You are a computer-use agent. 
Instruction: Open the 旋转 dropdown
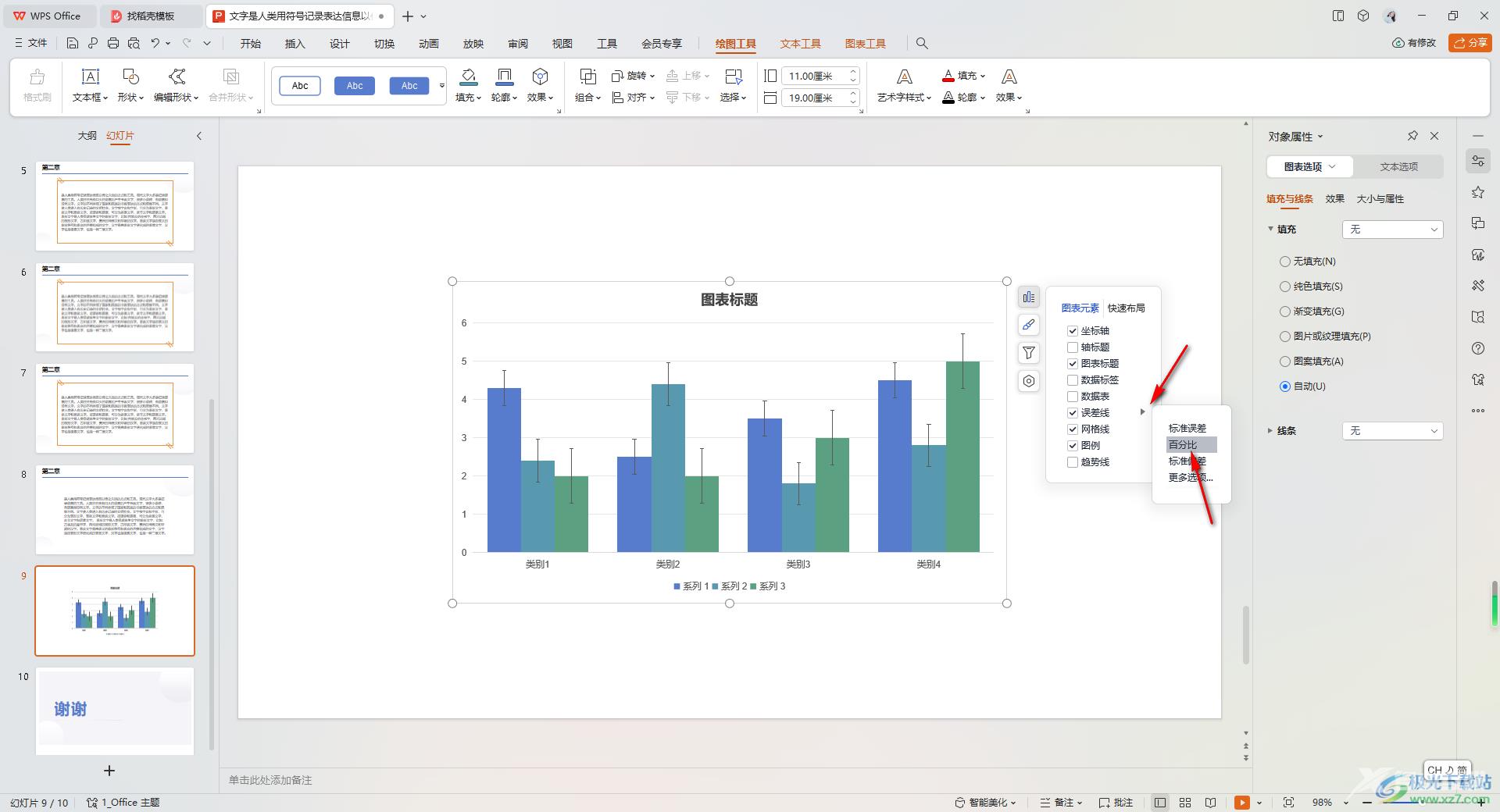click(x=633, y=76)
